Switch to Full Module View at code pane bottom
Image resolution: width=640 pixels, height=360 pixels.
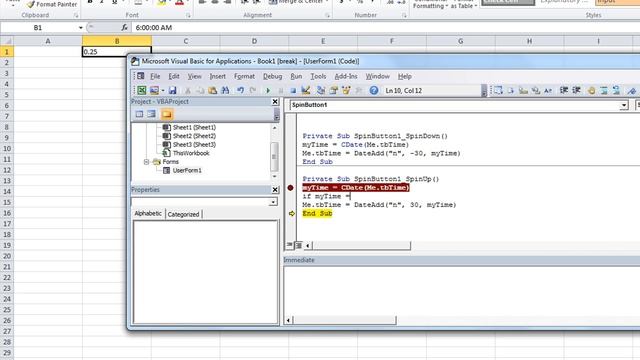pyautogui.click(x=298, y=245)
